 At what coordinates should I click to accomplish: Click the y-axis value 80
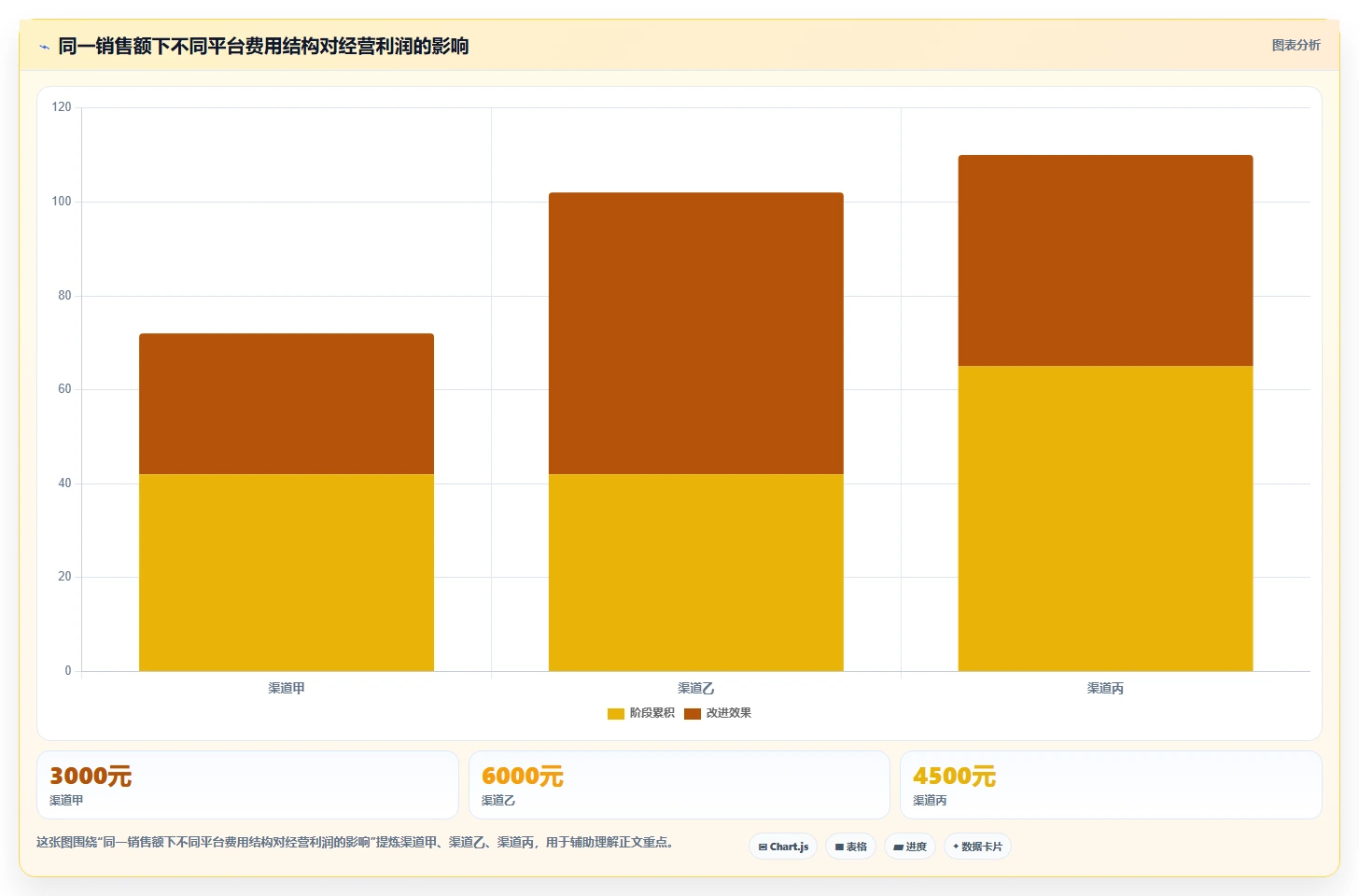click(x=64, y=296)
